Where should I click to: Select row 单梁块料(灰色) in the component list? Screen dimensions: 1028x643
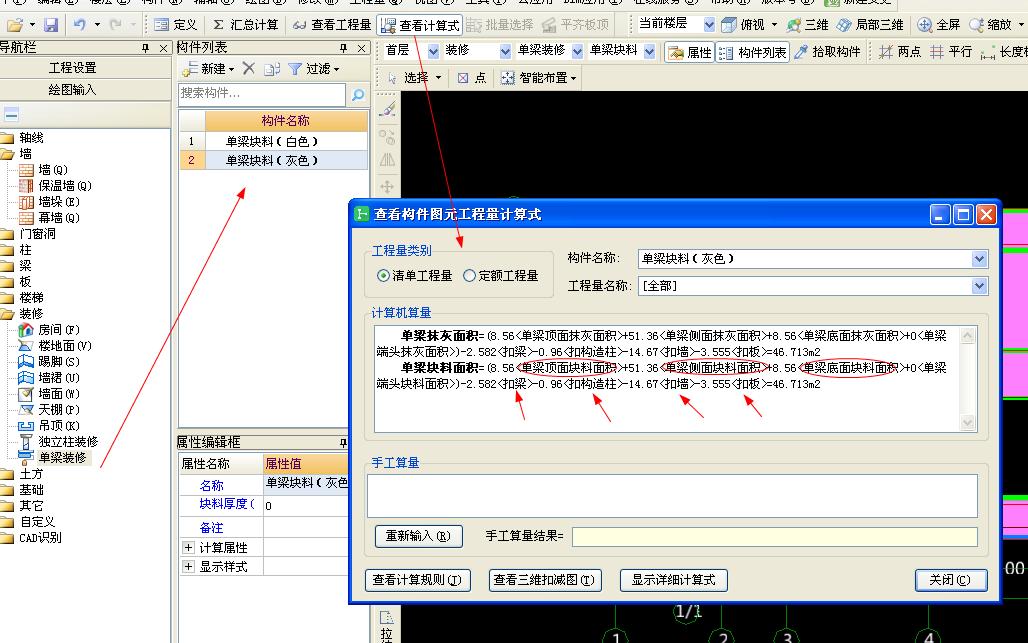273,161
